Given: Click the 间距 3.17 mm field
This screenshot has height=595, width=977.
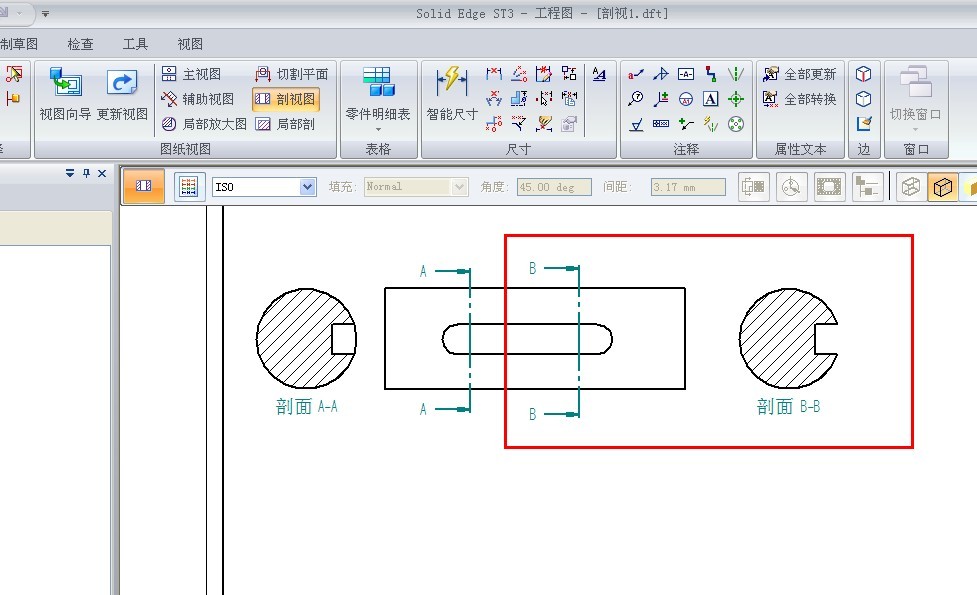Looking at the screenshot, I should 689,187.
